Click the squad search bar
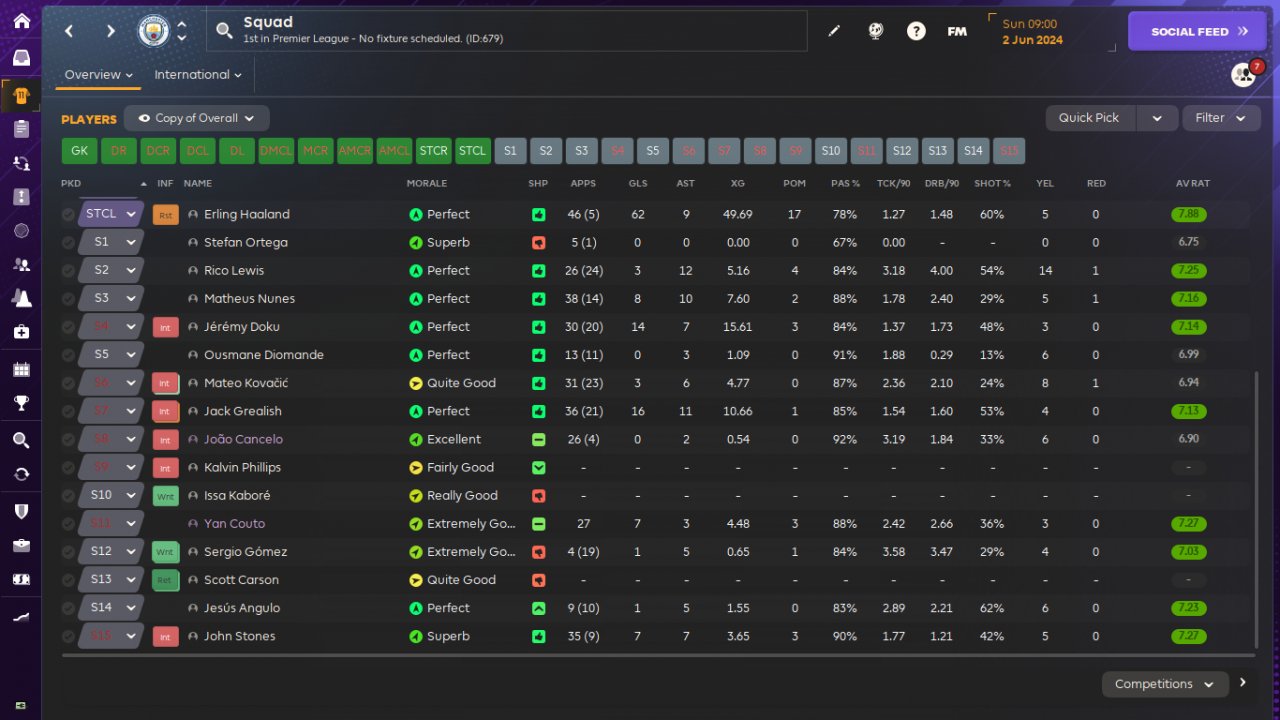The width and height of the screenshot is (1280, 720). (507, 31)
